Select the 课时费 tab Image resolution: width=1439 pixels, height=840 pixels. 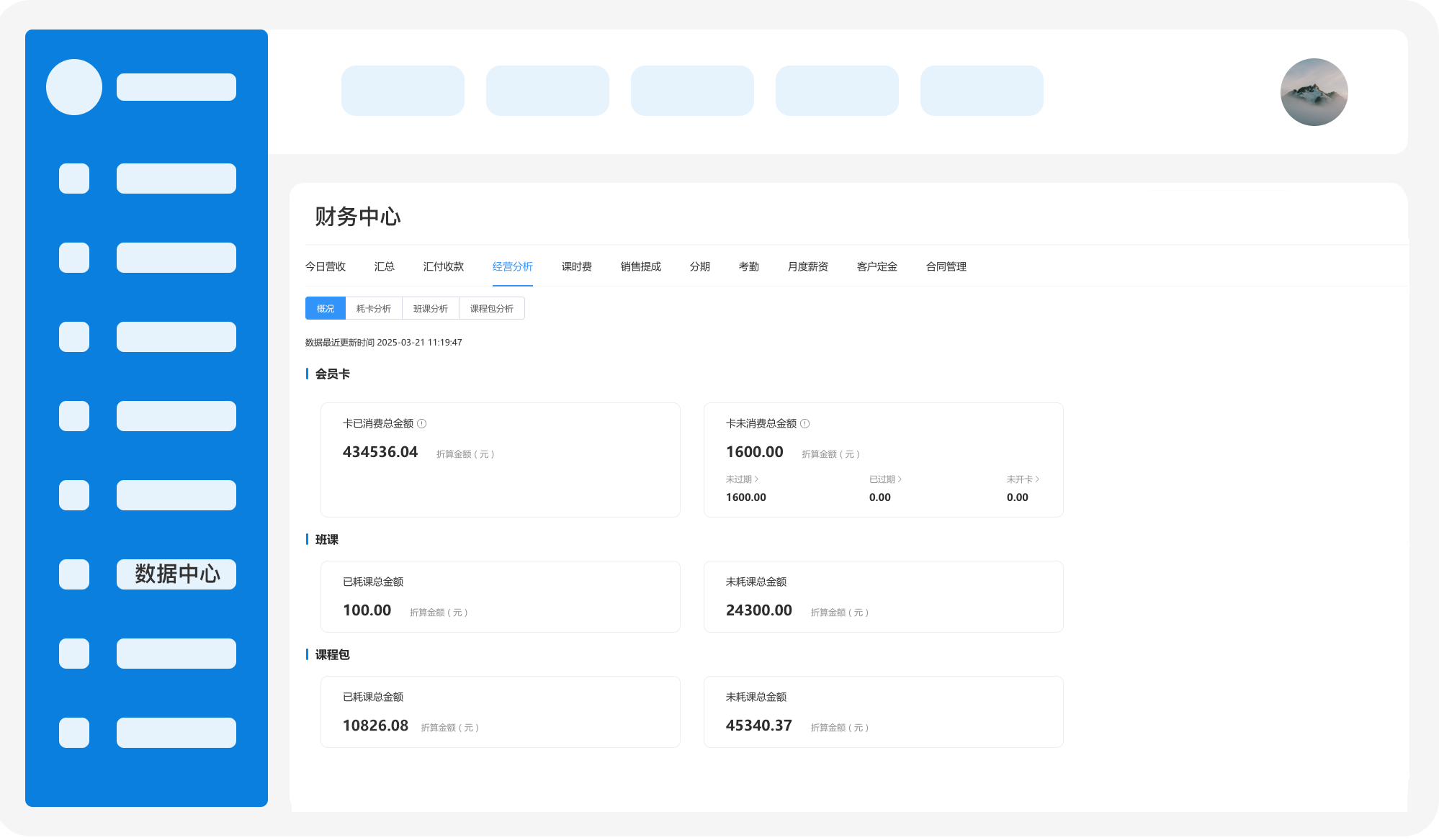[x=577, y=267]
